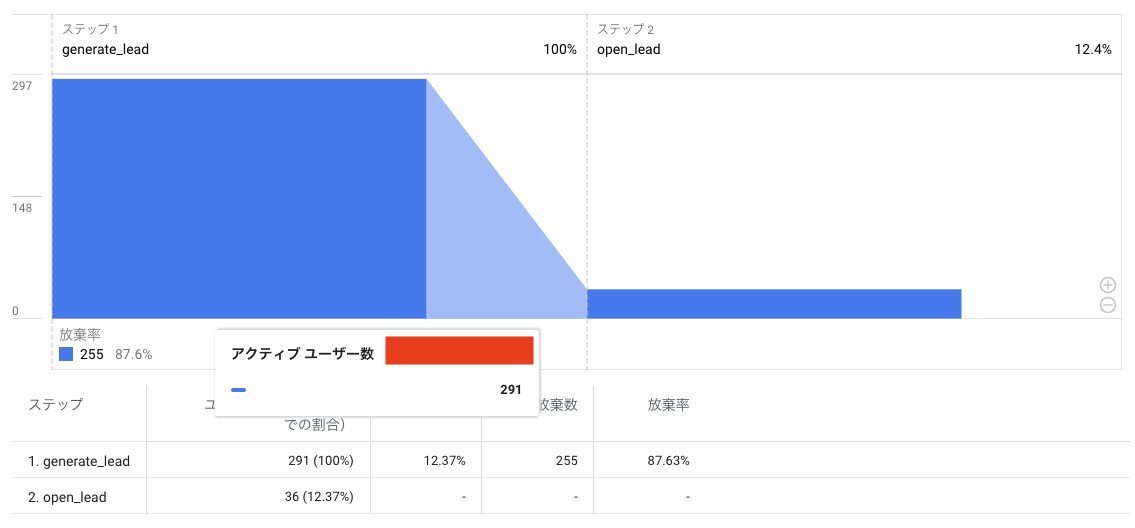Sort by the 放棄率 column header

click(669, 405)
